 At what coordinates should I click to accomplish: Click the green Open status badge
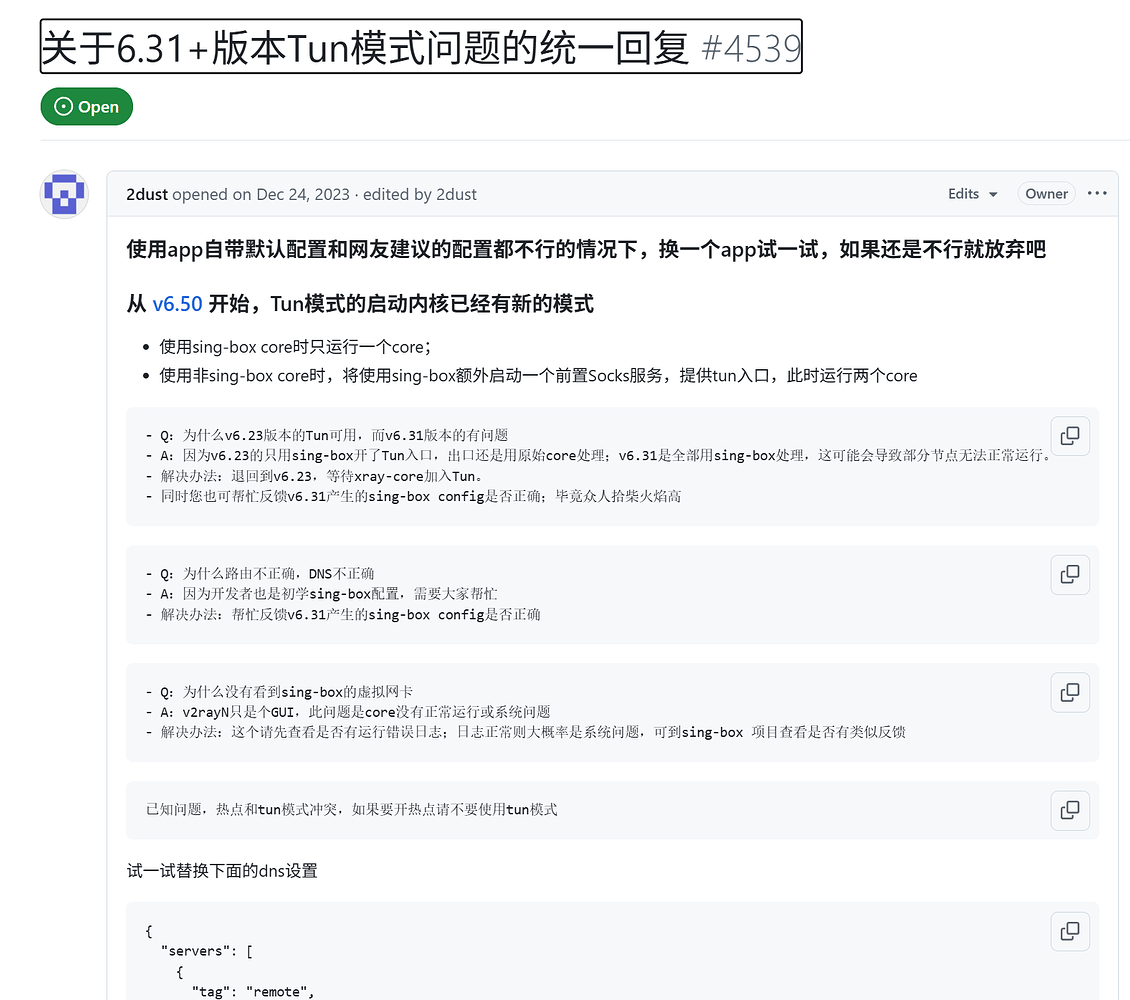(x=86, y=107)
